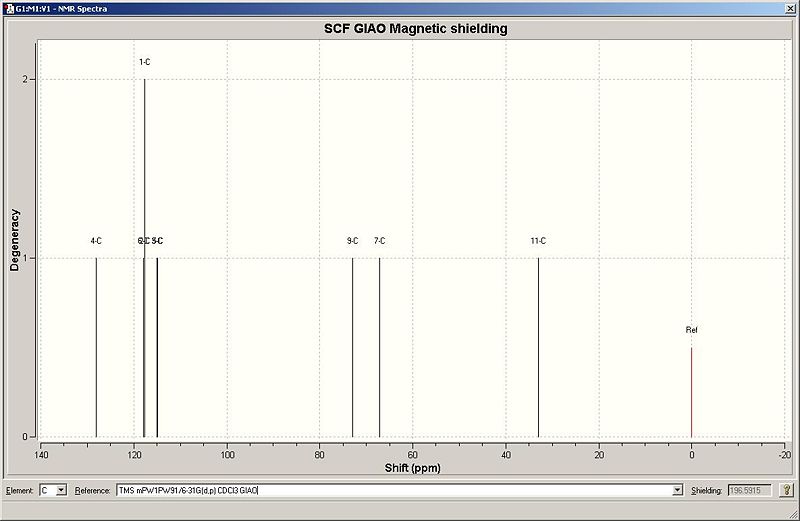Click the Element label
The height and width of the screenshot is (521, 800).
coord(20,490)
